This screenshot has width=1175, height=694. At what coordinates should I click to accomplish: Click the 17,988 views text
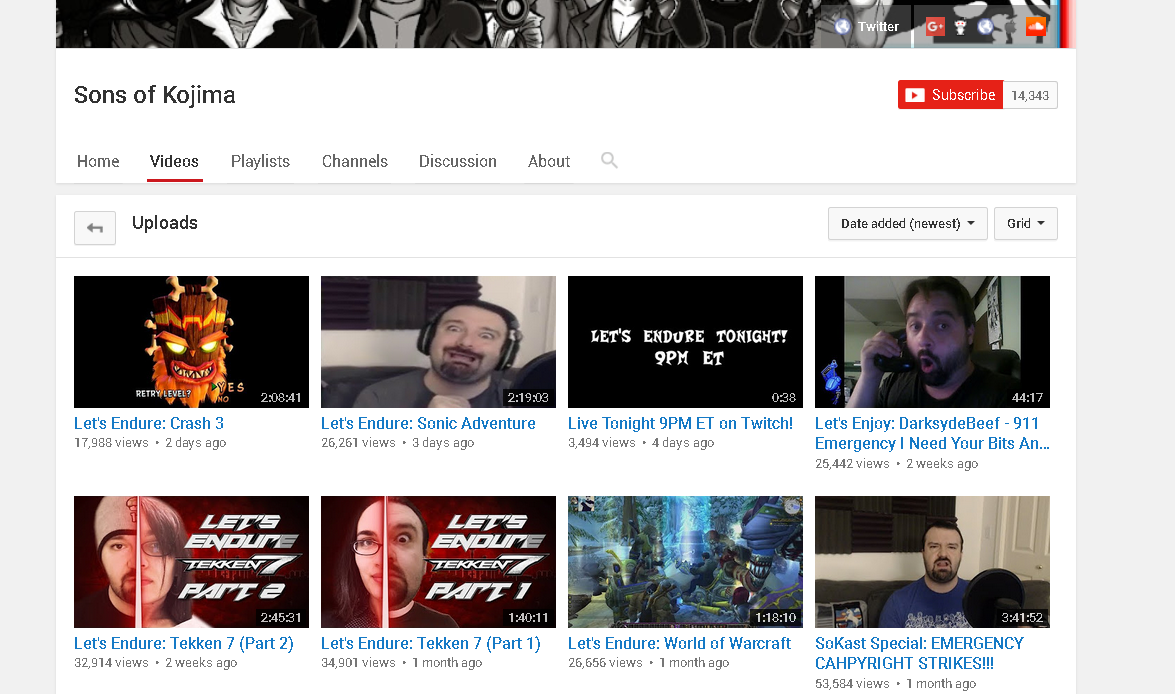(x=111, y=443)
